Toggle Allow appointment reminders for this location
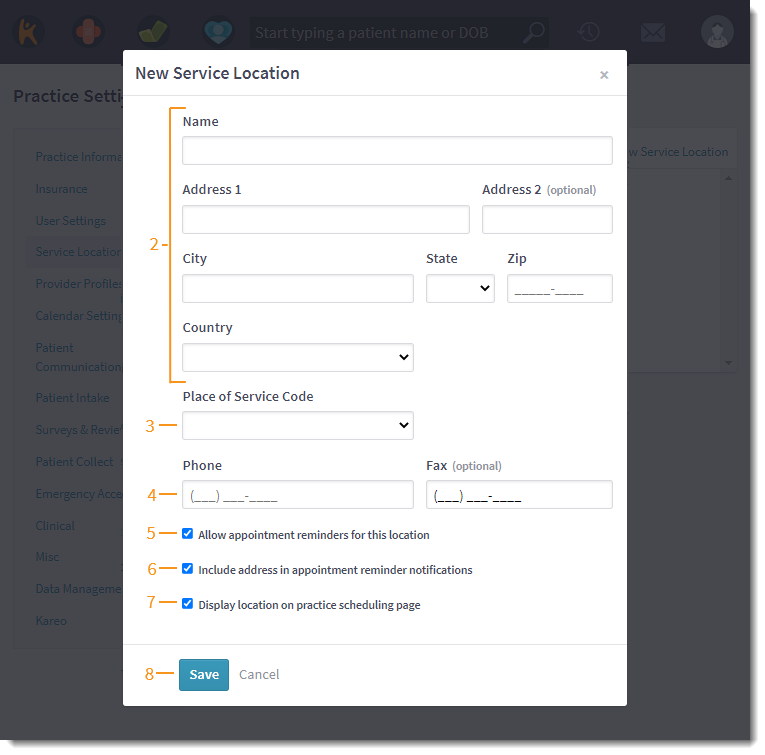This screenshot has height=755, width=765. (x=188, y=534)
